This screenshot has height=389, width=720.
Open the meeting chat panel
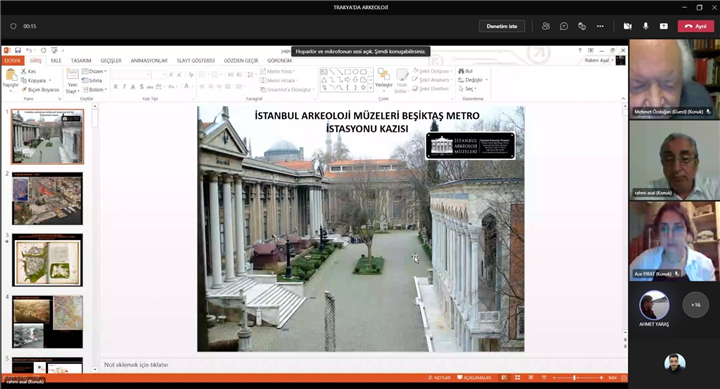[564, 26]
